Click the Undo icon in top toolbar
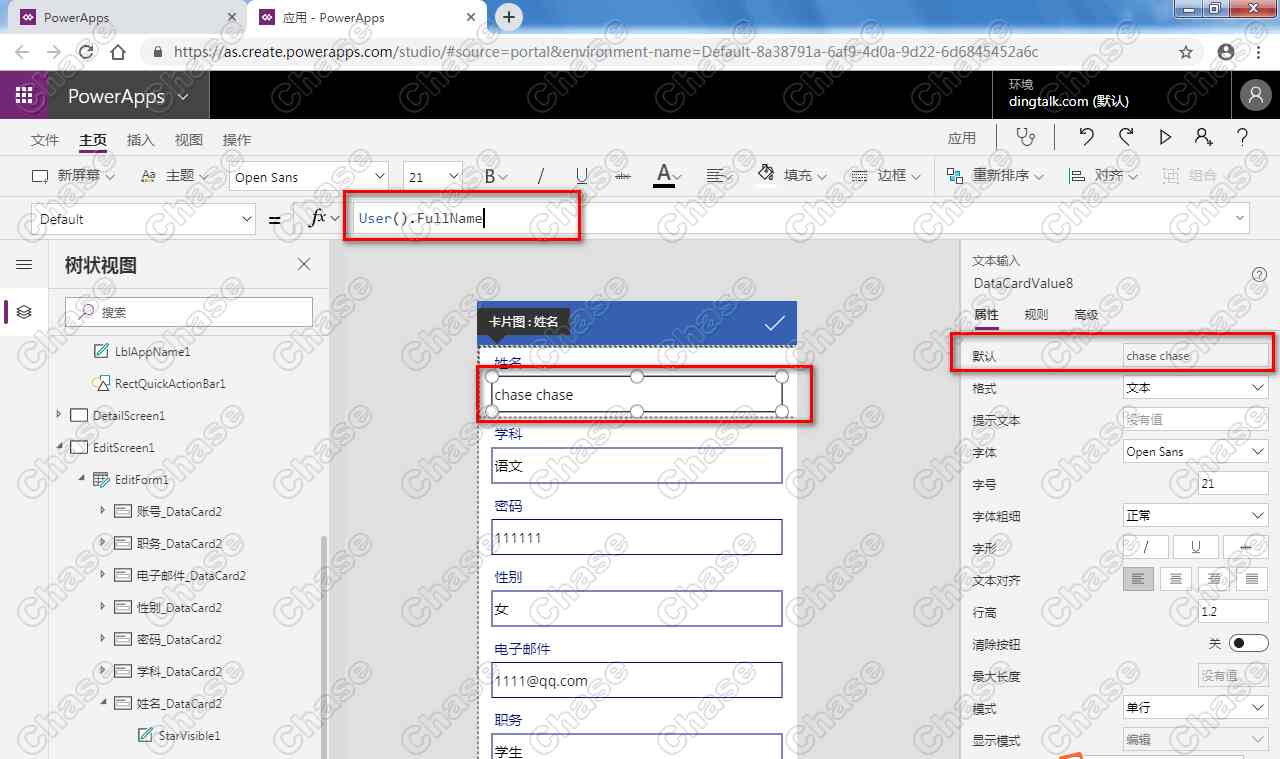 pyautogui.click(x=1086, y=137)
